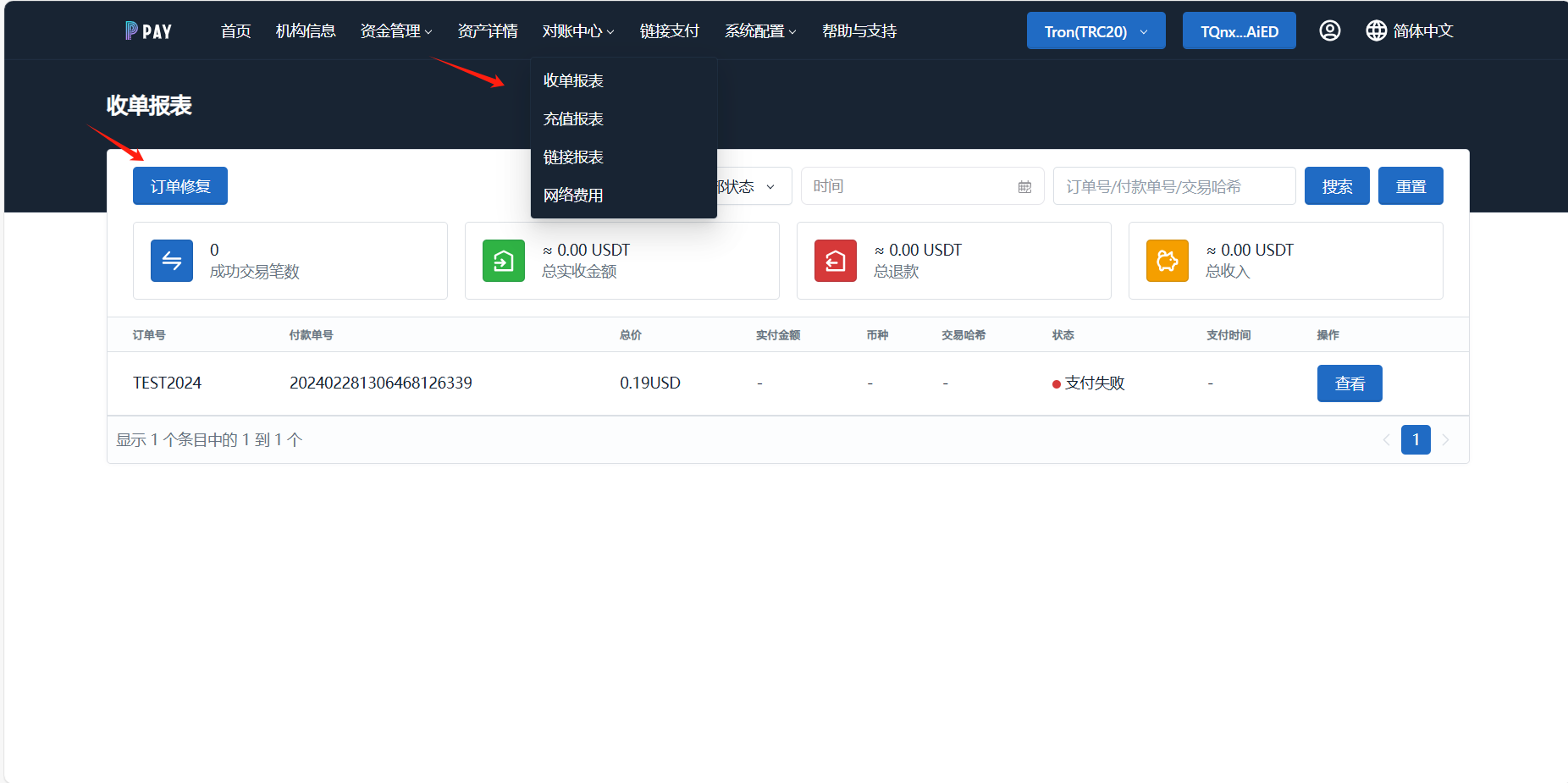Click payment number 20240228130646812​6339
1568x783 pixels.
tap(381, 383)
